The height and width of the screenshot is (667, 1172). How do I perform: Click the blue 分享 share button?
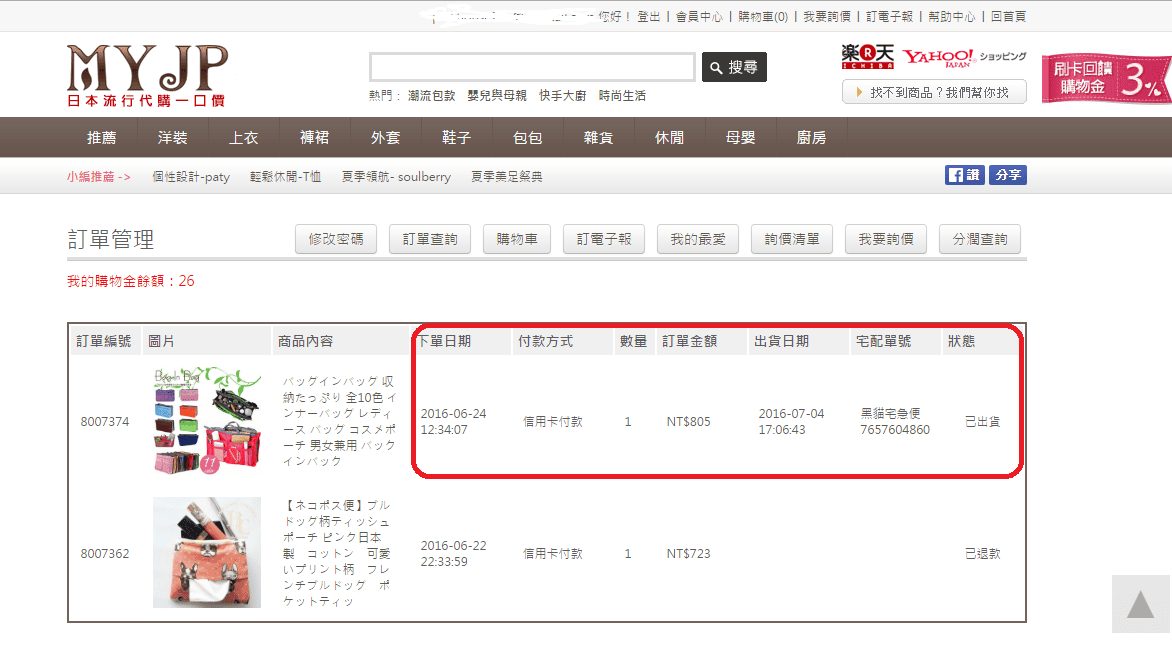[x=1008, y=175]
